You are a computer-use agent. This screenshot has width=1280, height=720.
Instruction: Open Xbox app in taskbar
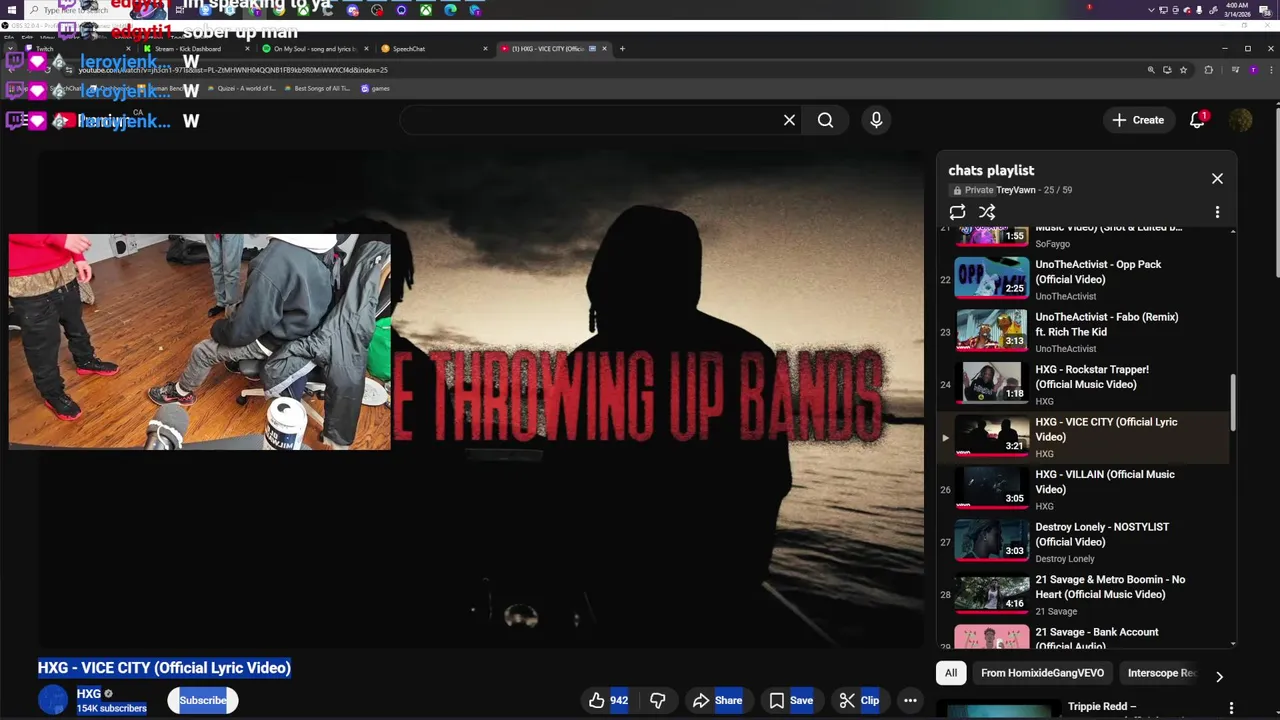coord(426,10)
